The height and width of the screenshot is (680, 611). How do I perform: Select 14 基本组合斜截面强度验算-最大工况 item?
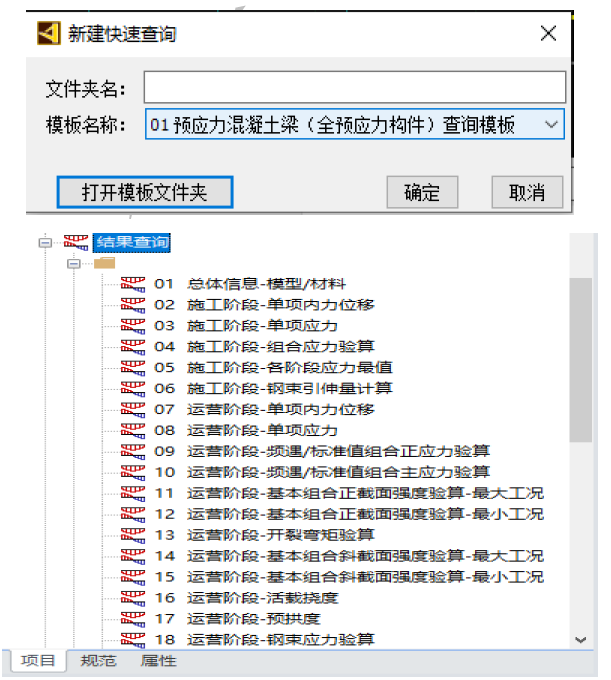click(x=349, y=556)
